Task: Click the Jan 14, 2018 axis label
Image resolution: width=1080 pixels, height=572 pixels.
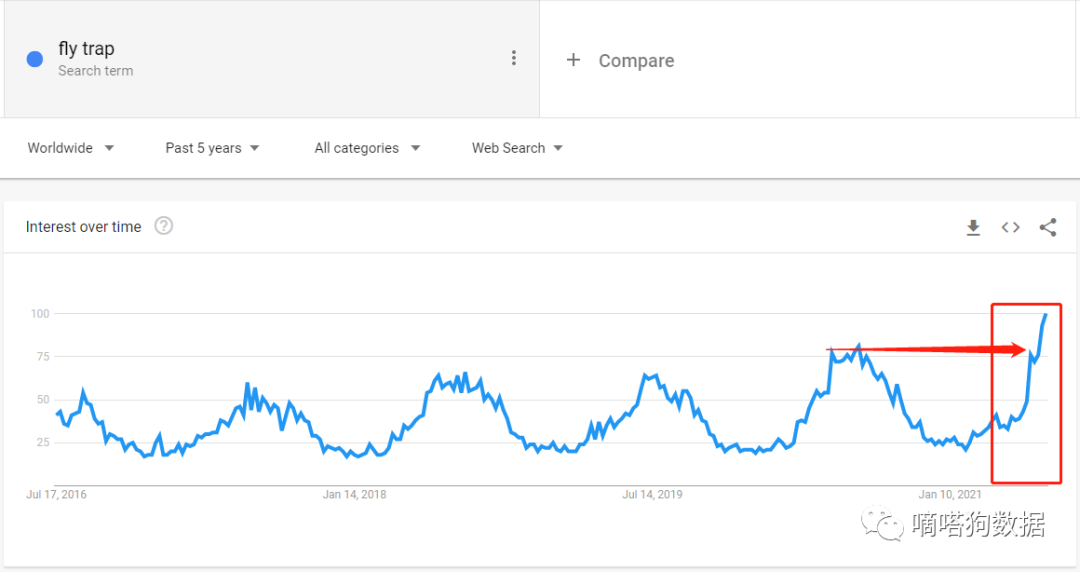Action: tap(354, 494)
